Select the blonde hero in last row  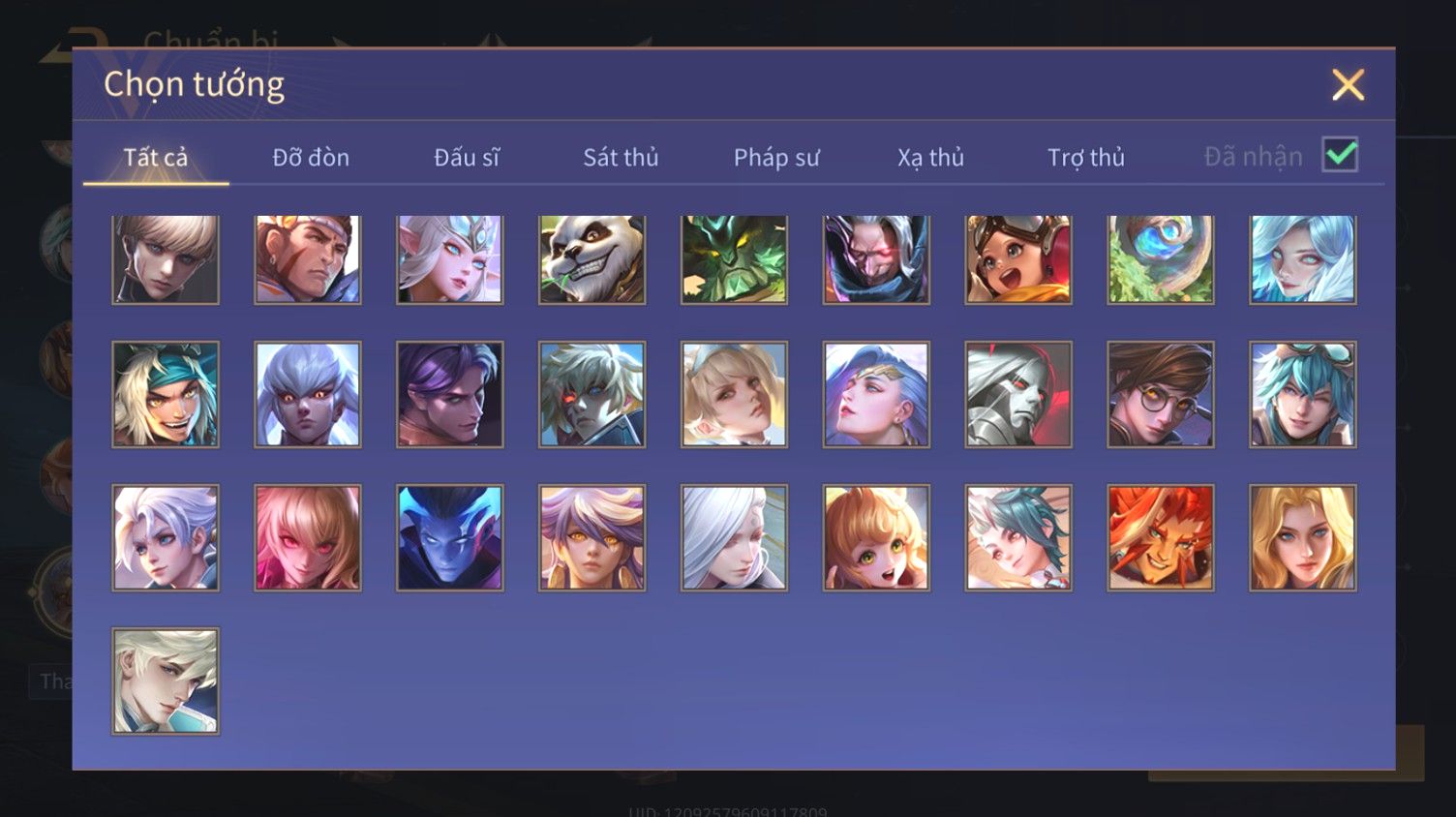(x=166, y=681)
